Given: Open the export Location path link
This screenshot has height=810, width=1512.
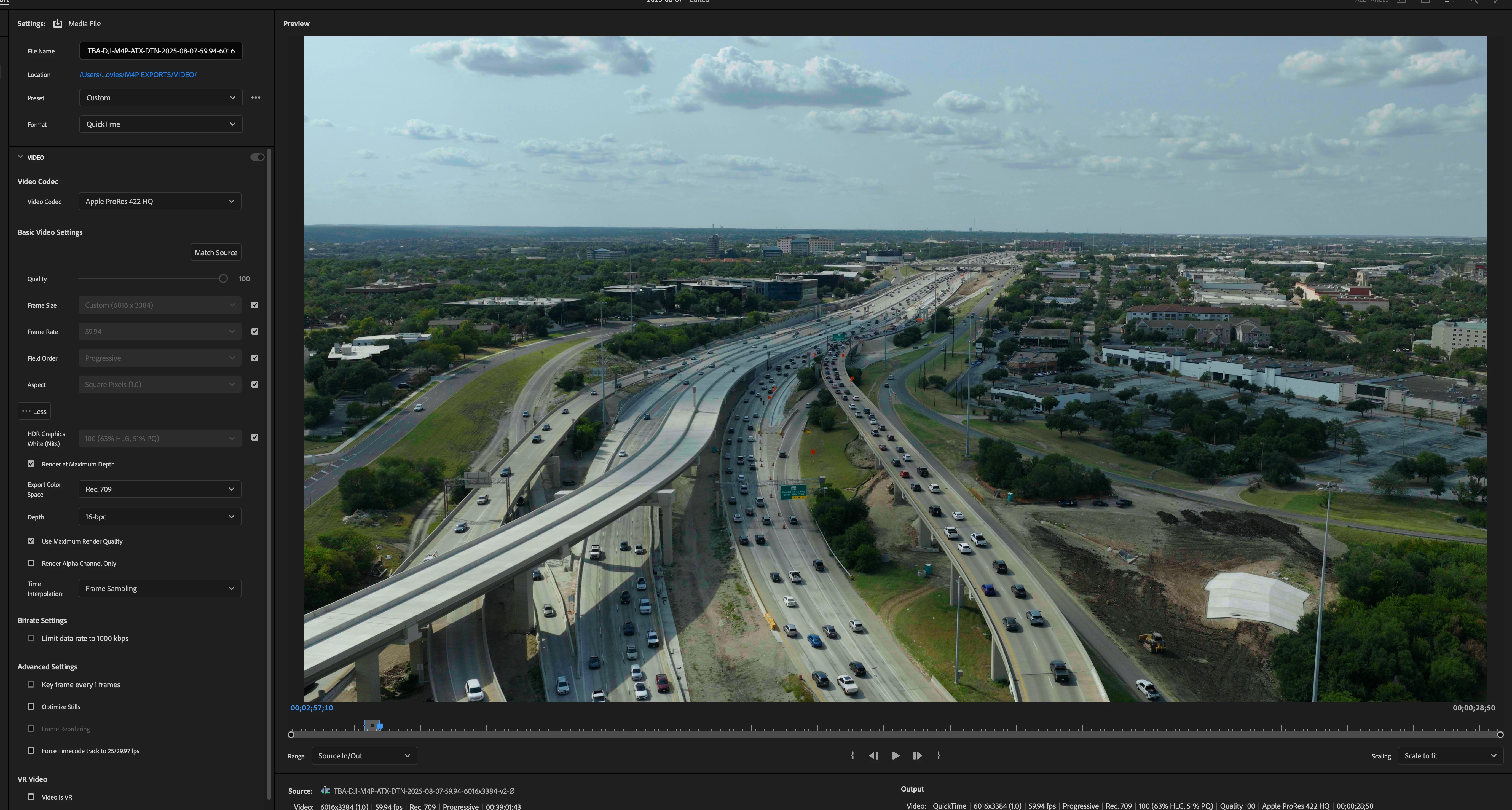Looking at the screenshot, I should point(138,74).
